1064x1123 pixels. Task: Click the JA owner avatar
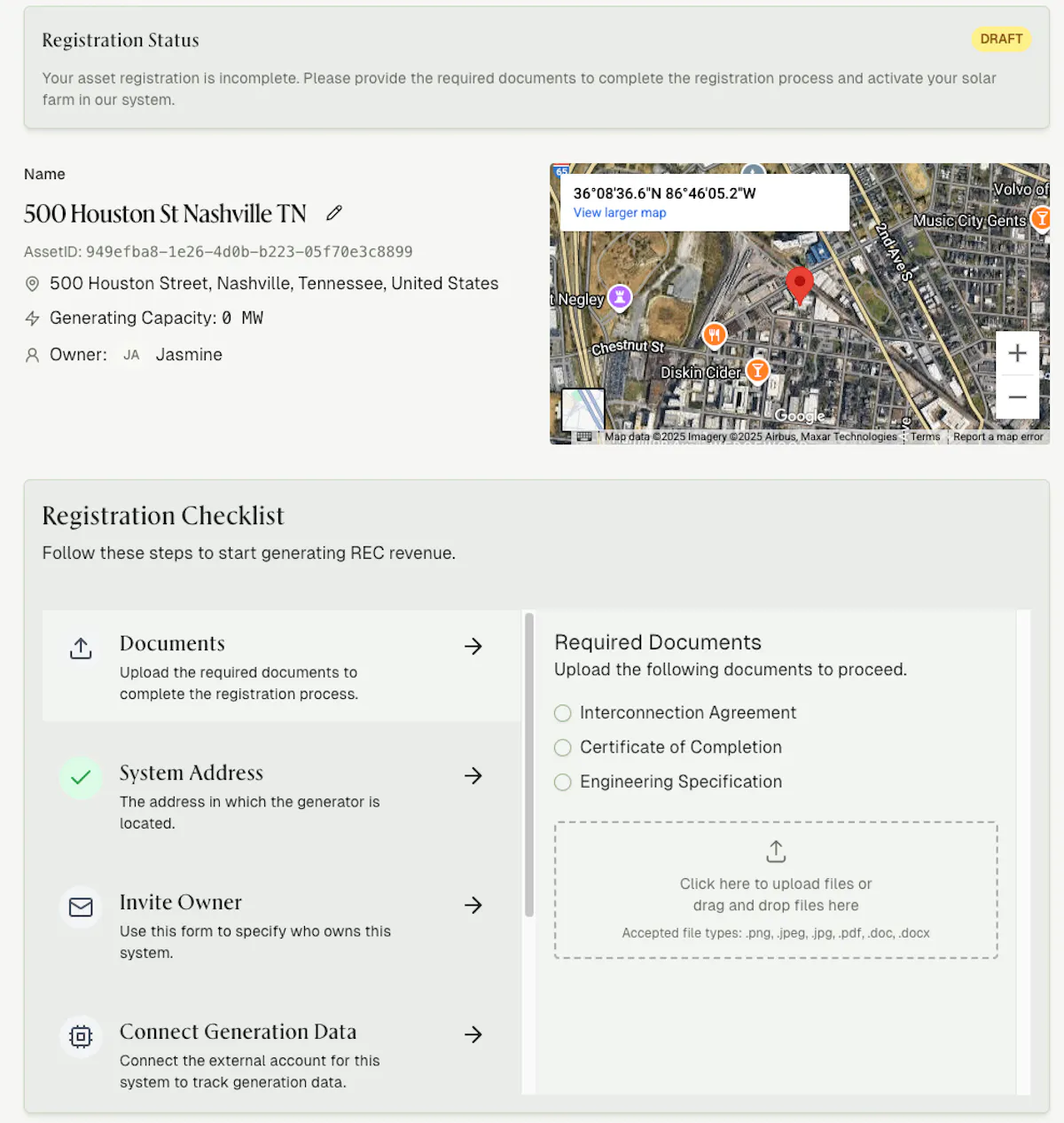(x=131, y=355)
